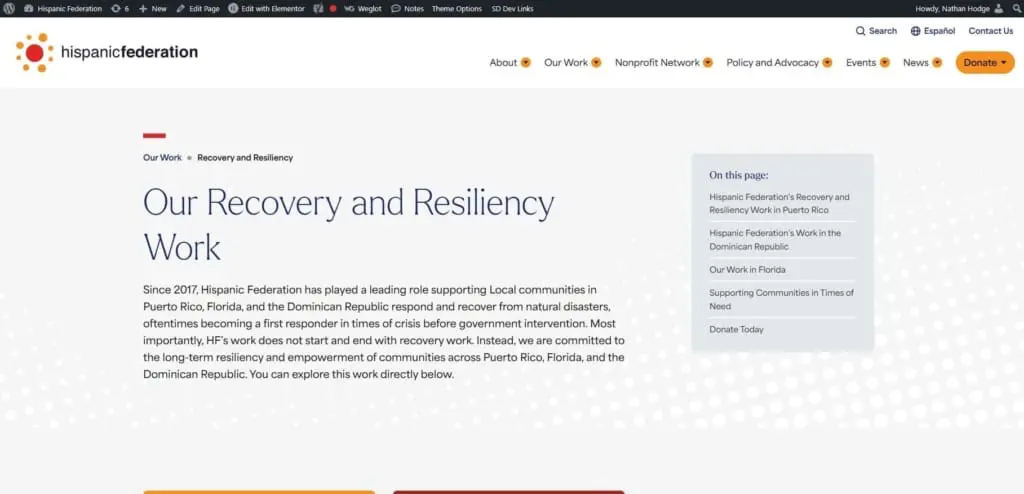Click the WordPress logo in admin bar
This screenshot has width=1024, height=494.
click(10, 8)
